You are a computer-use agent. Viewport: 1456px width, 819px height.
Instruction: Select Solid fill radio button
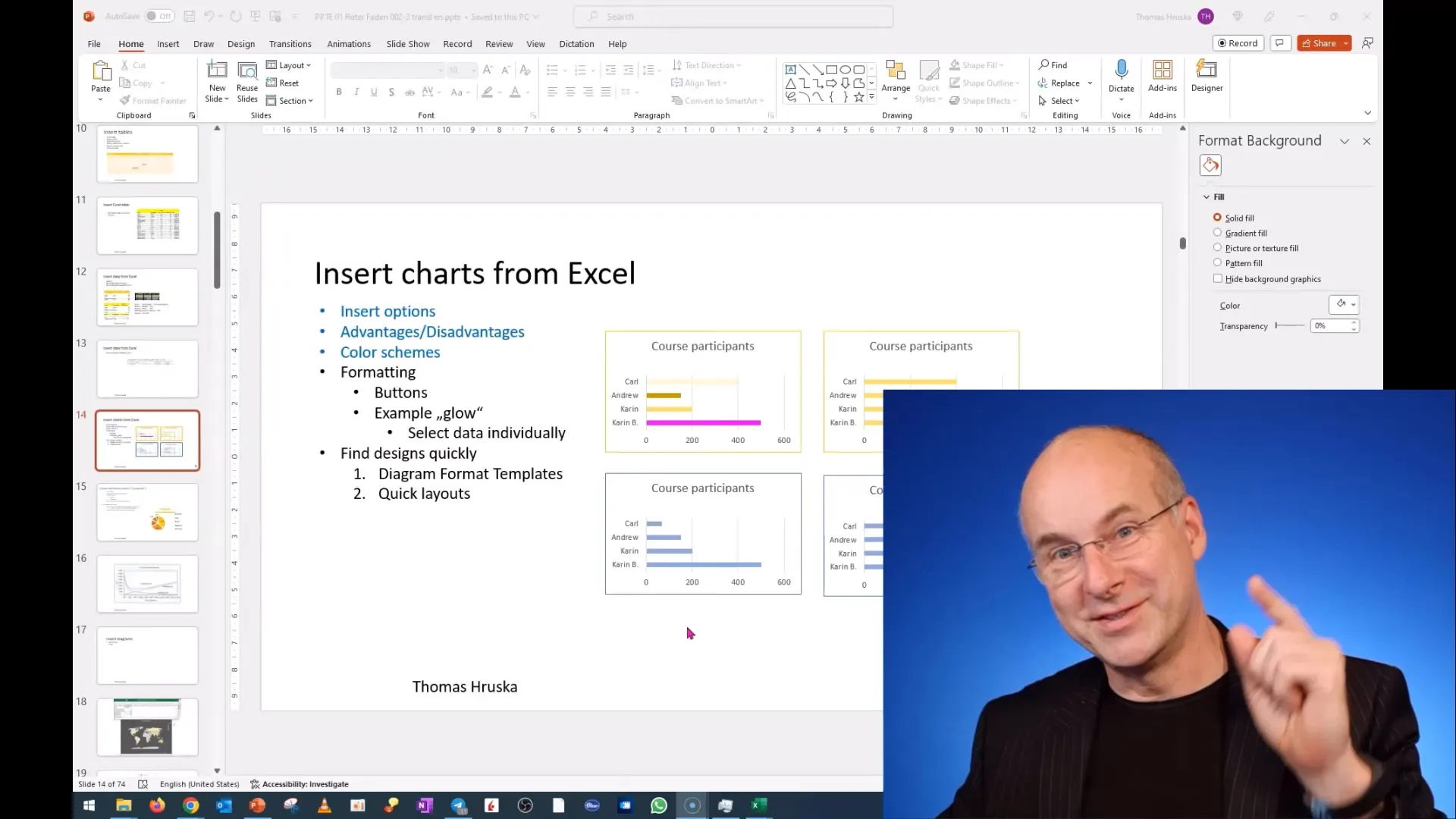[1218, 217]
